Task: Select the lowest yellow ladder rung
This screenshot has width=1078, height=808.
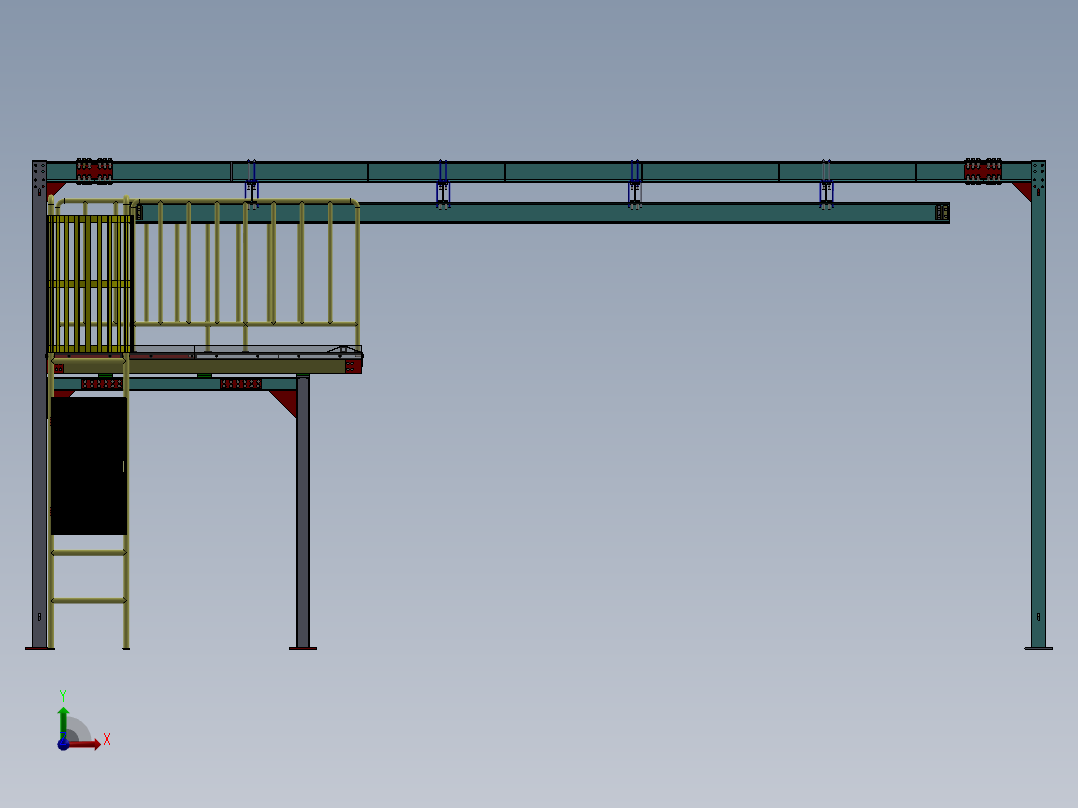Action: point(89,600)
